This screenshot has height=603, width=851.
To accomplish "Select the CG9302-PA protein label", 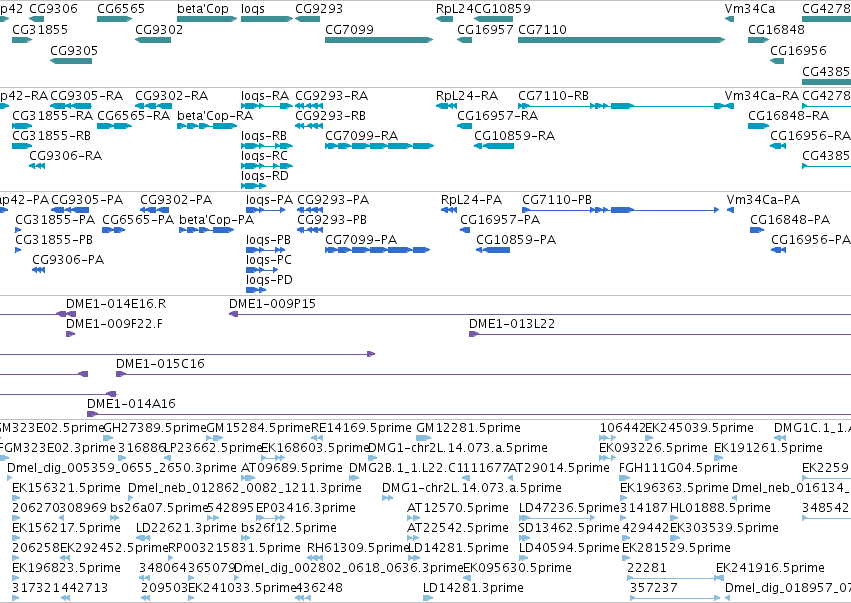I will point(176,200).
